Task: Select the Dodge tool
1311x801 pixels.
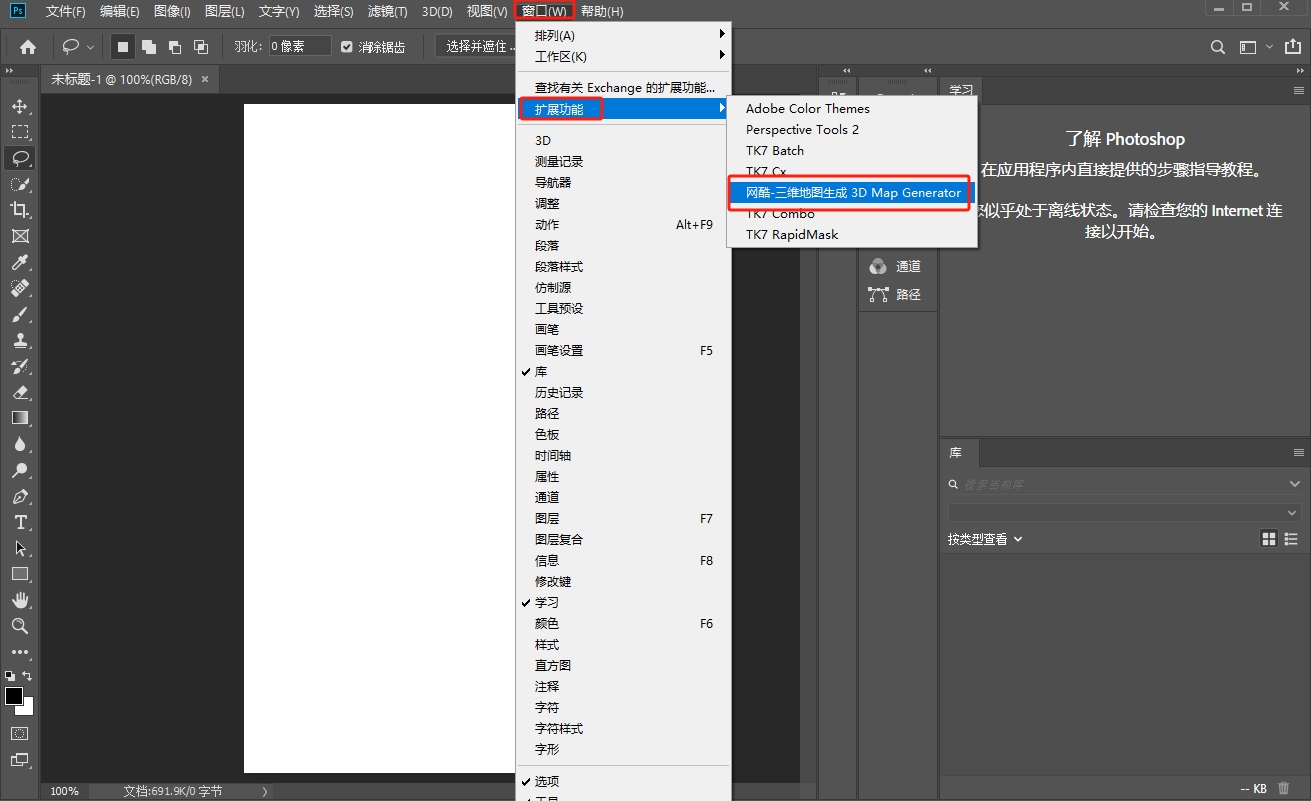Action: pos(20,470)
